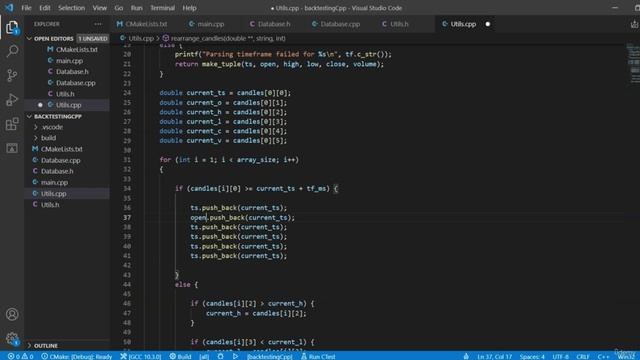Click UTF-8 encoding status item

[x=560, y=356]
